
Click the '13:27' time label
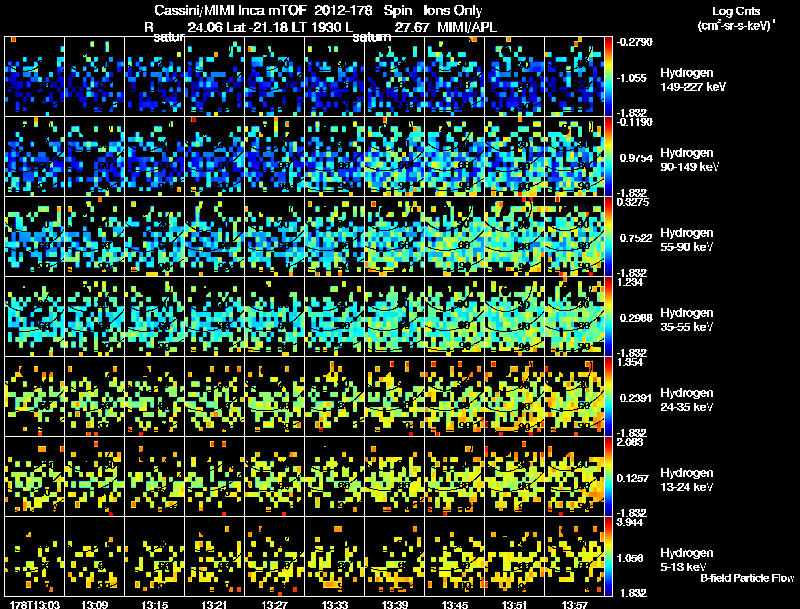pos(274,604)
